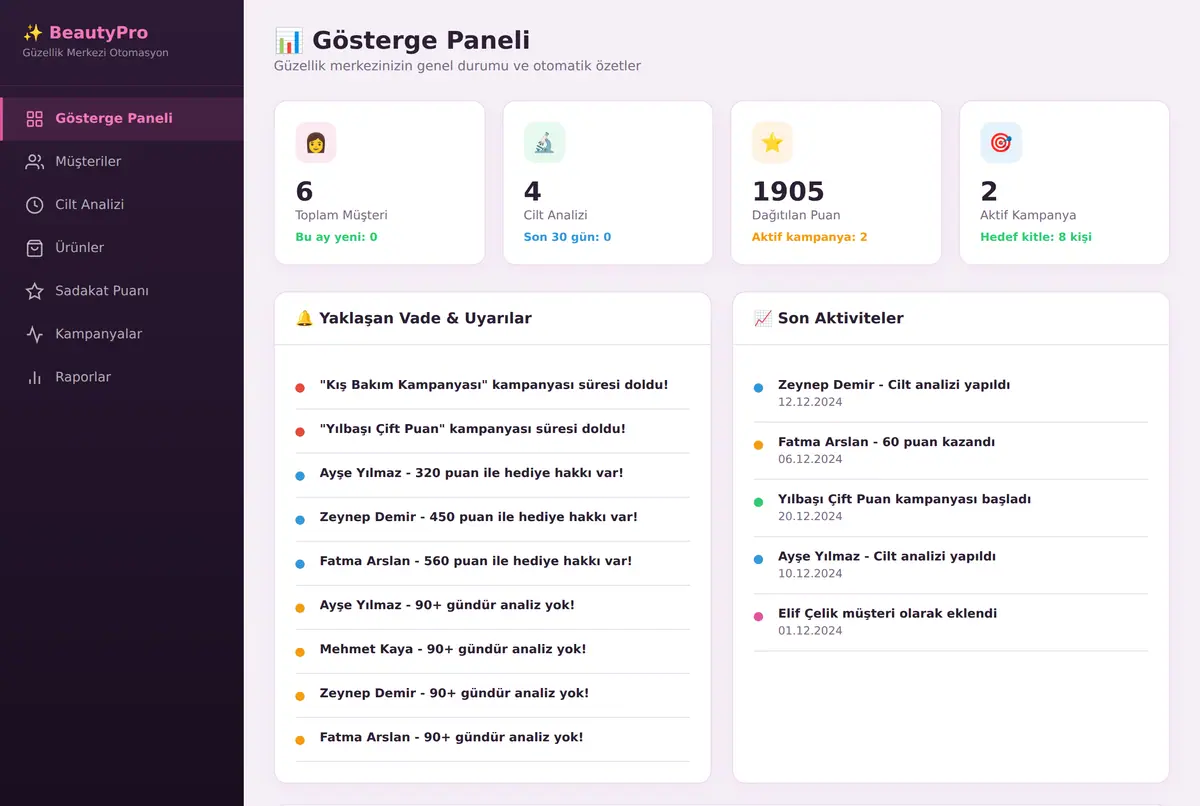Click Ayşe Yılmaz 320 puan gift alert
This screenshot has height=806, width=1200.
493,475
